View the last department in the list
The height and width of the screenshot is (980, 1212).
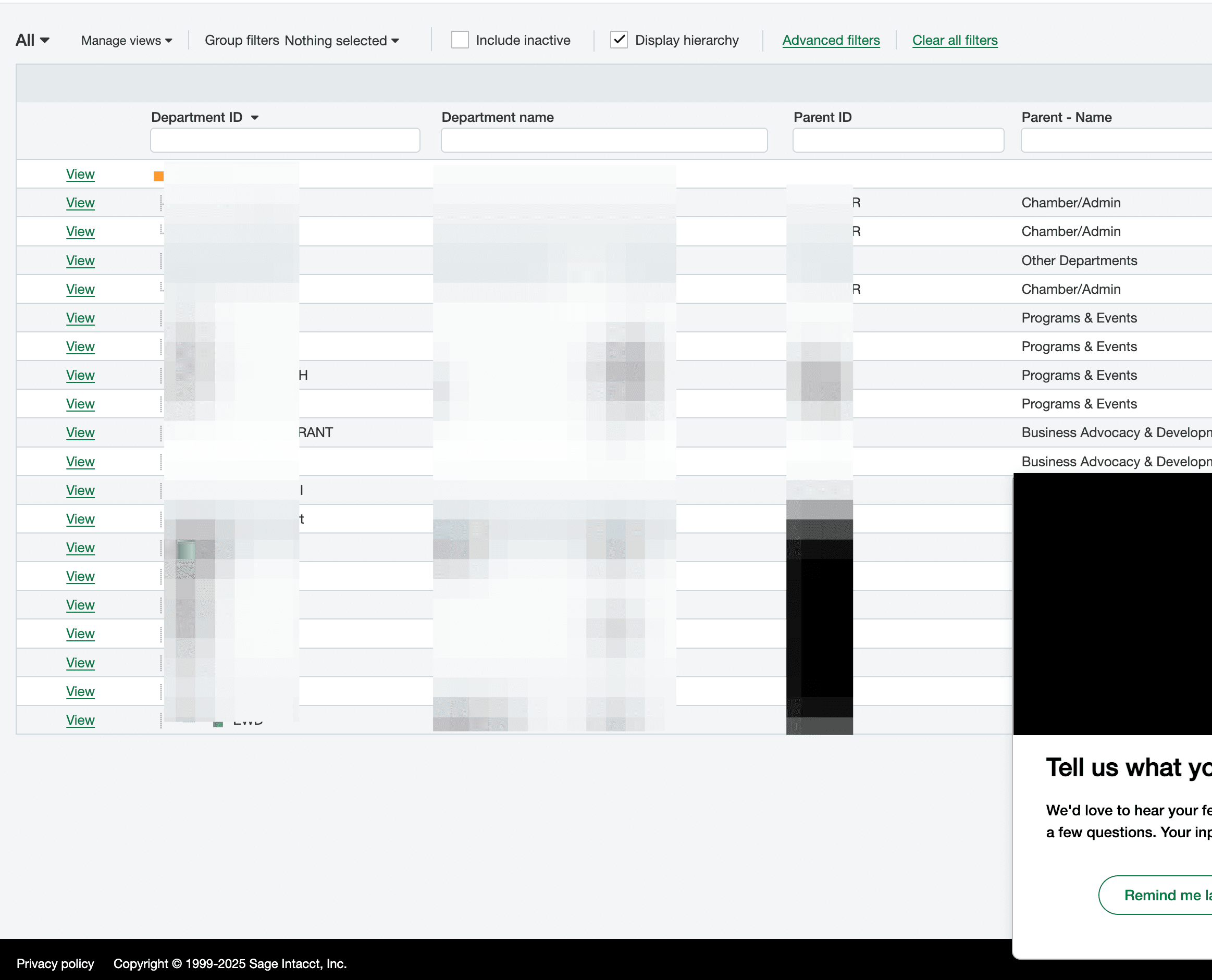coord(80,720)
